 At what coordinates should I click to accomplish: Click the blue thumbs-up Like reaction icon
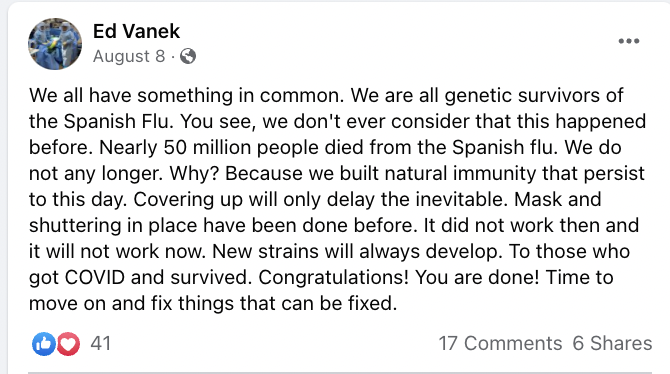(x=44, y=344)
